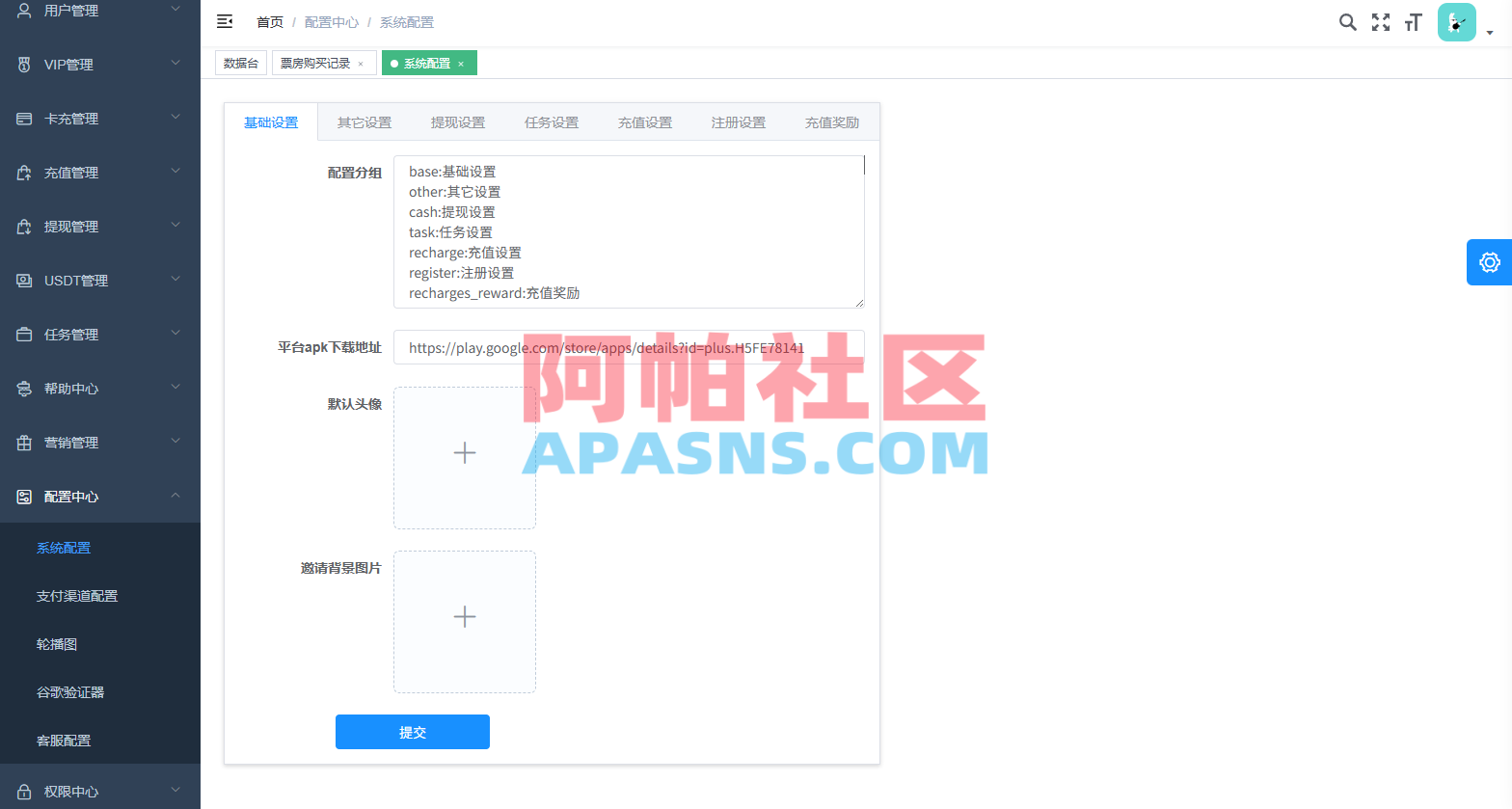Click the 营销管理 gift icon
The height and width of the screenshot is (809, 1512).
pyautogui.click(x=24, y=443)
